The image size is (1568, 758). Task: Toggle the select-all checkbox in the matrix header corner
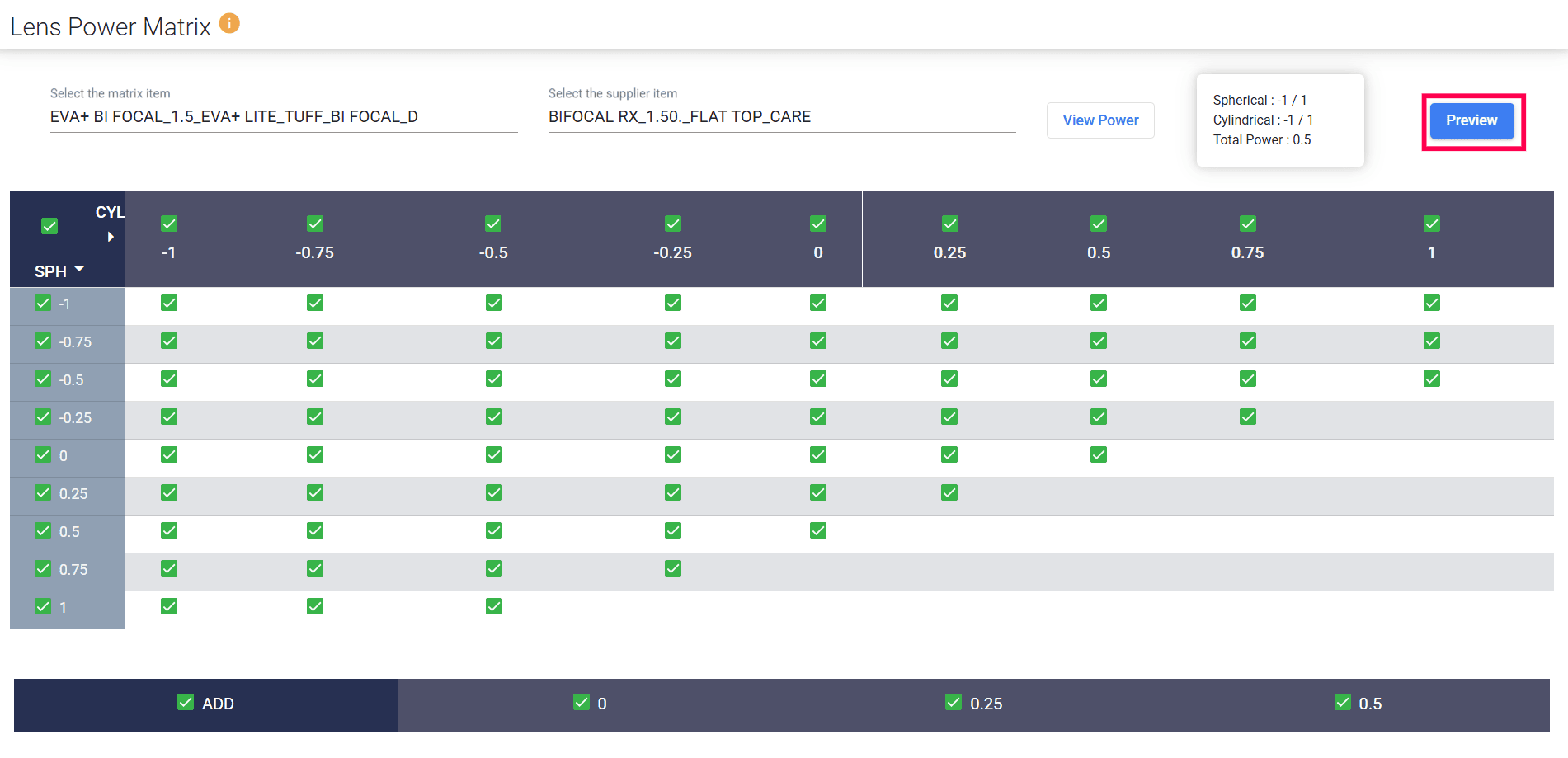(x=49, y=226)
